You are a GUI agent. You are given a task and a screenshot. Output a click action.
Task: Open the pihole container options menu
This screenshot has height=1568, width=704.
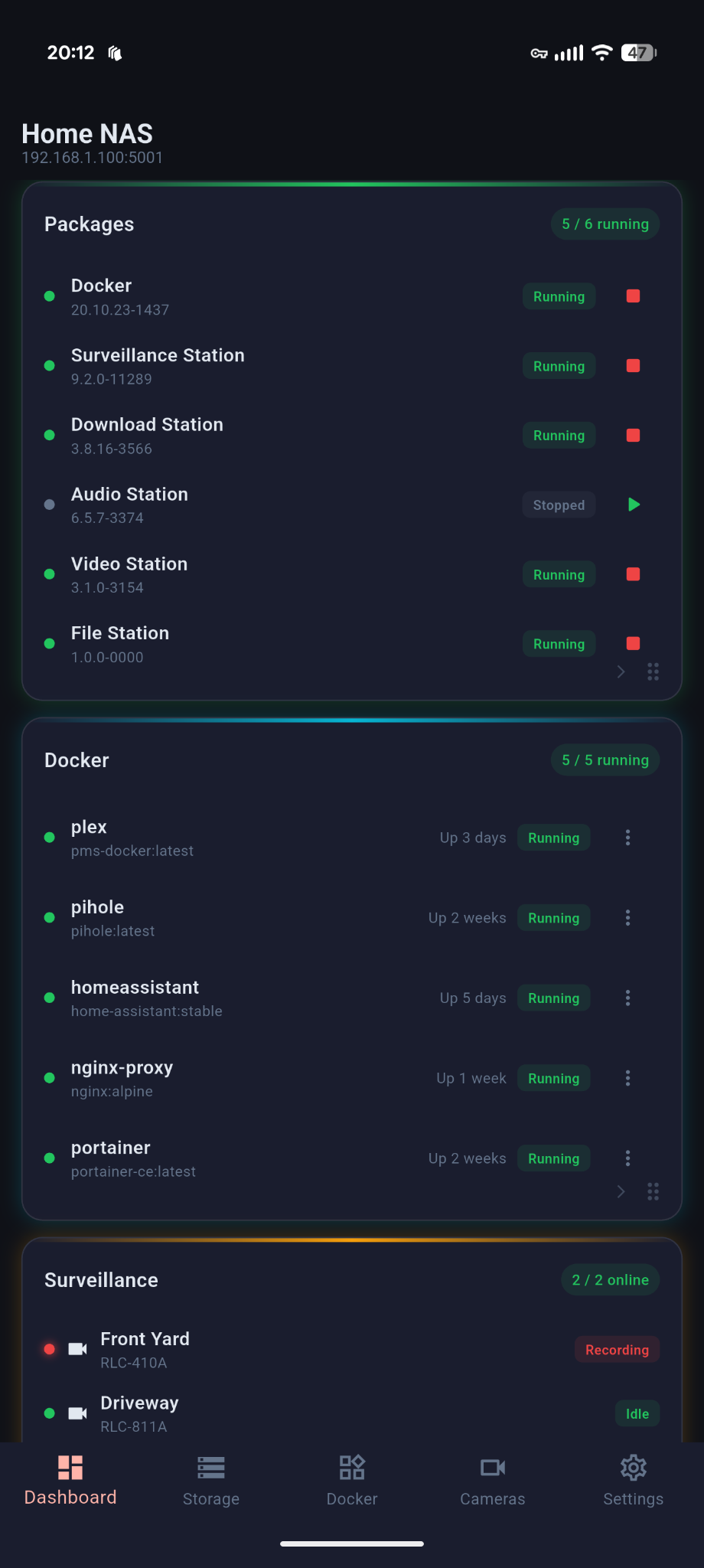(x=627, y=917)
